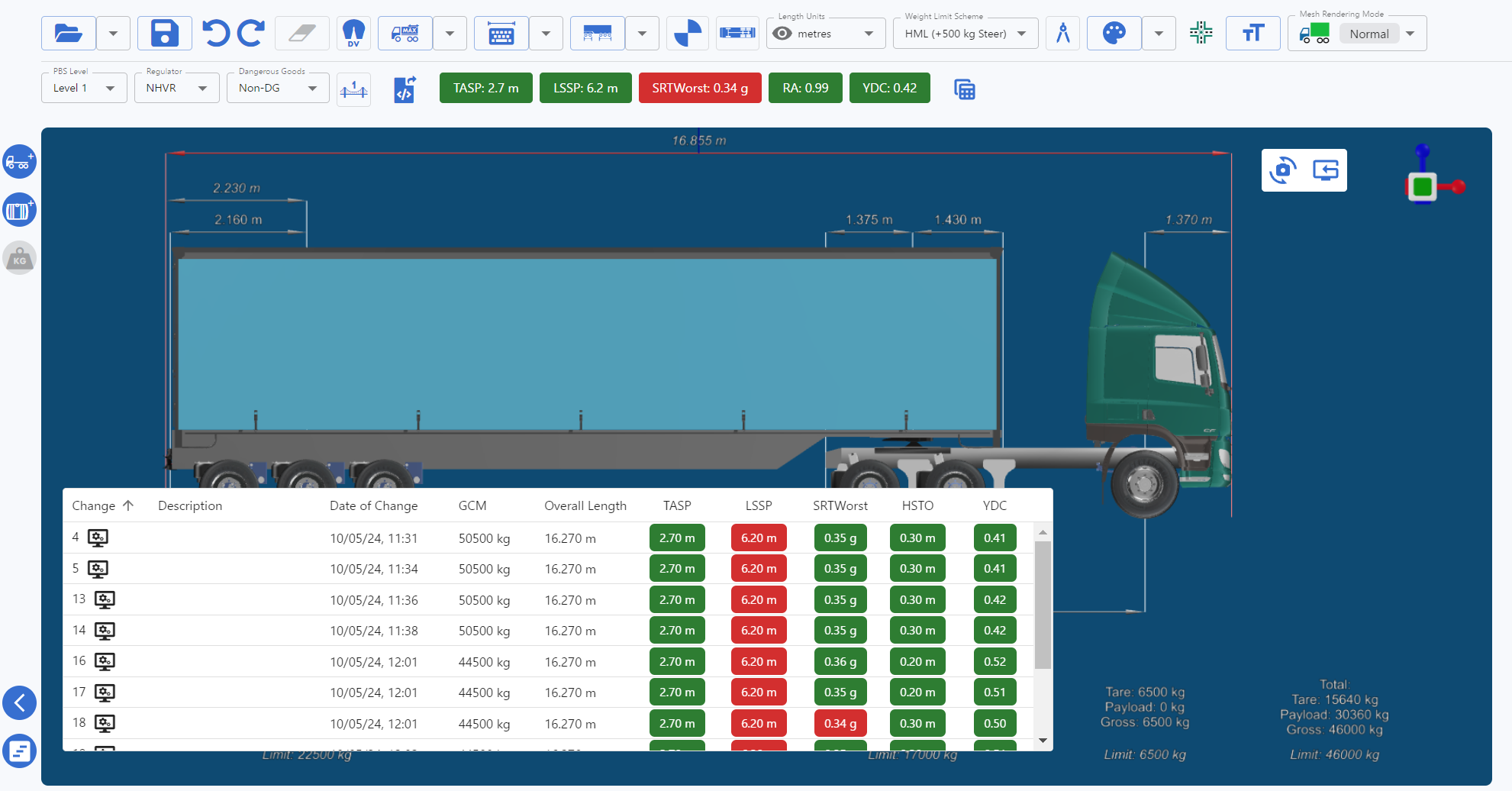Click the grey KG weight sidebar icon
The height and width of the screenshot is (791, 1512).
pos(19,258)
